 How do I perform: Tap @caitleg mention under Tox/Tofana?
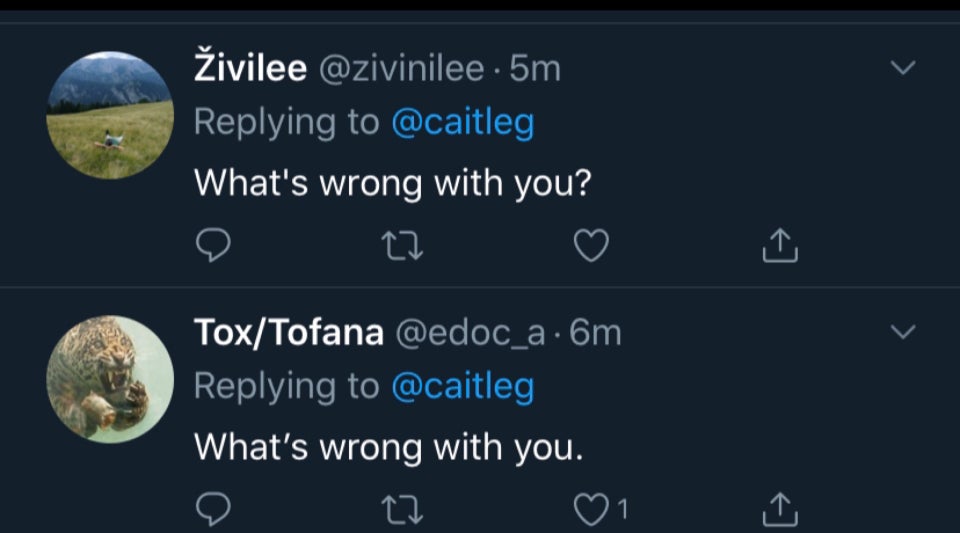tap(462, 387)
